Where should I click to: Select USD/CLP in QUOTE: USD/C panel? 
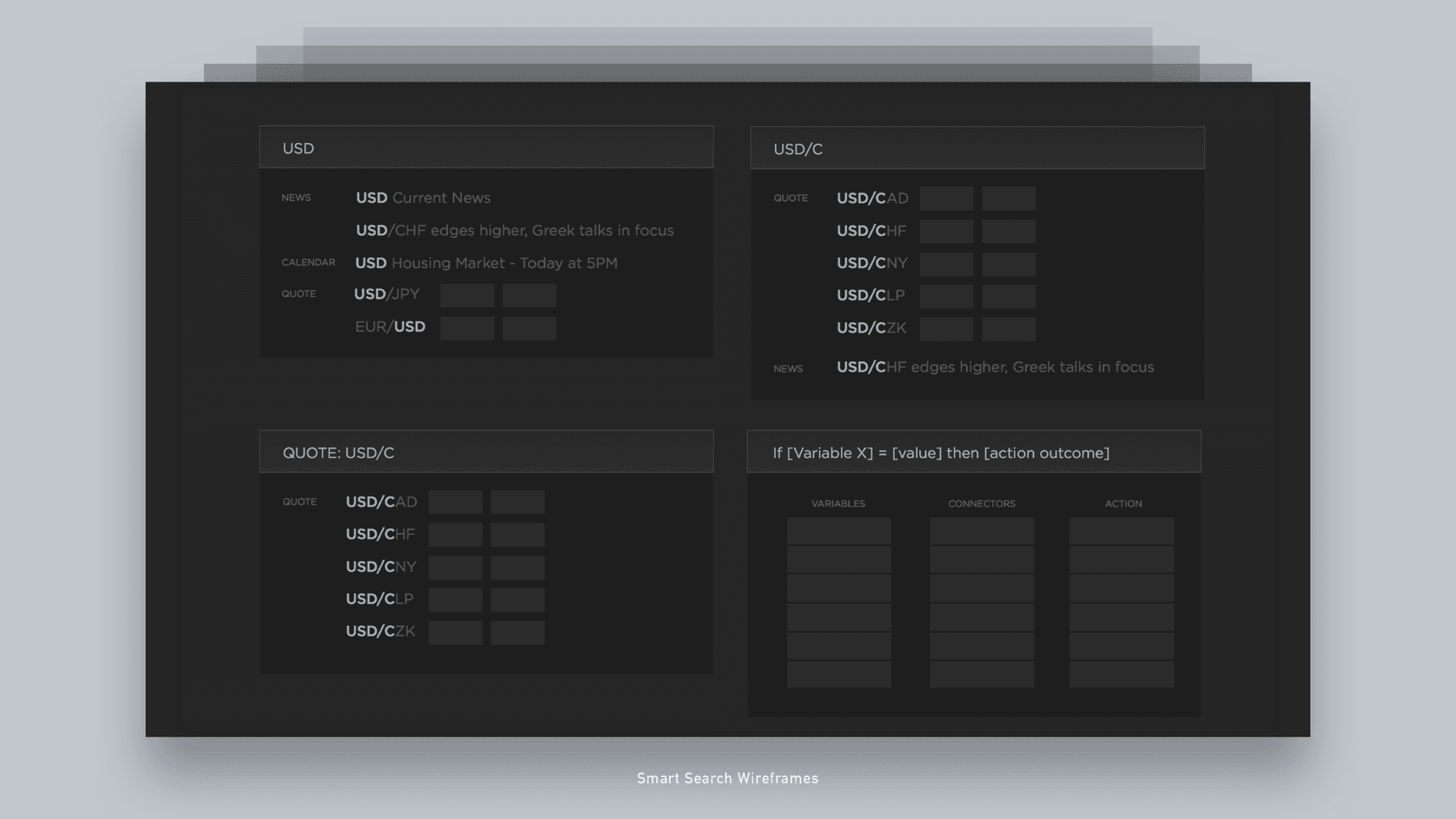click(379, 599)
